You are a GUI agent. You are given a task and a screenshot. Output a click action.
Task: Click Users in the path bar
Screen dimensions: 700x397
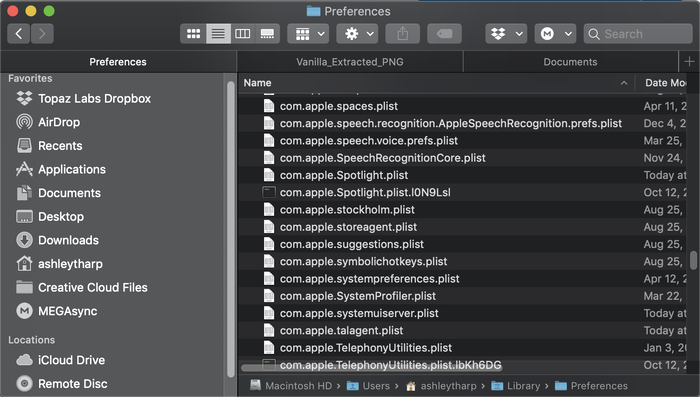(x=368, y=386)
